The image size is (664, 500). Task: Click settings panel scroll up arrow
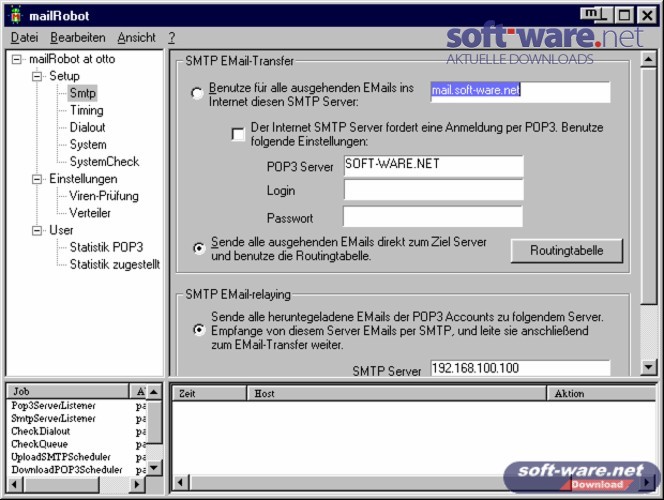click(x=648, y=59)
